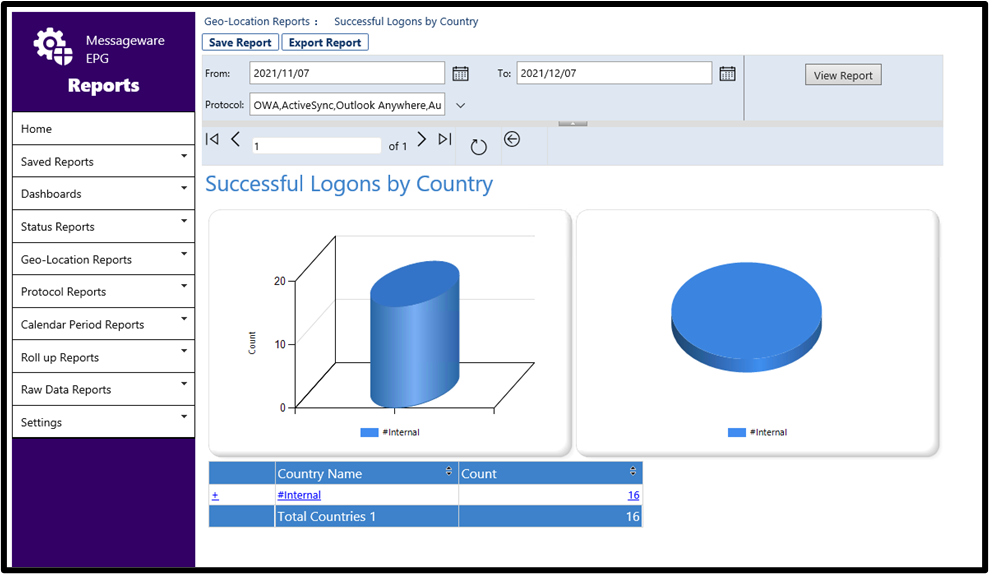Open the Protocol dropdown list

(x=460, y=105)
